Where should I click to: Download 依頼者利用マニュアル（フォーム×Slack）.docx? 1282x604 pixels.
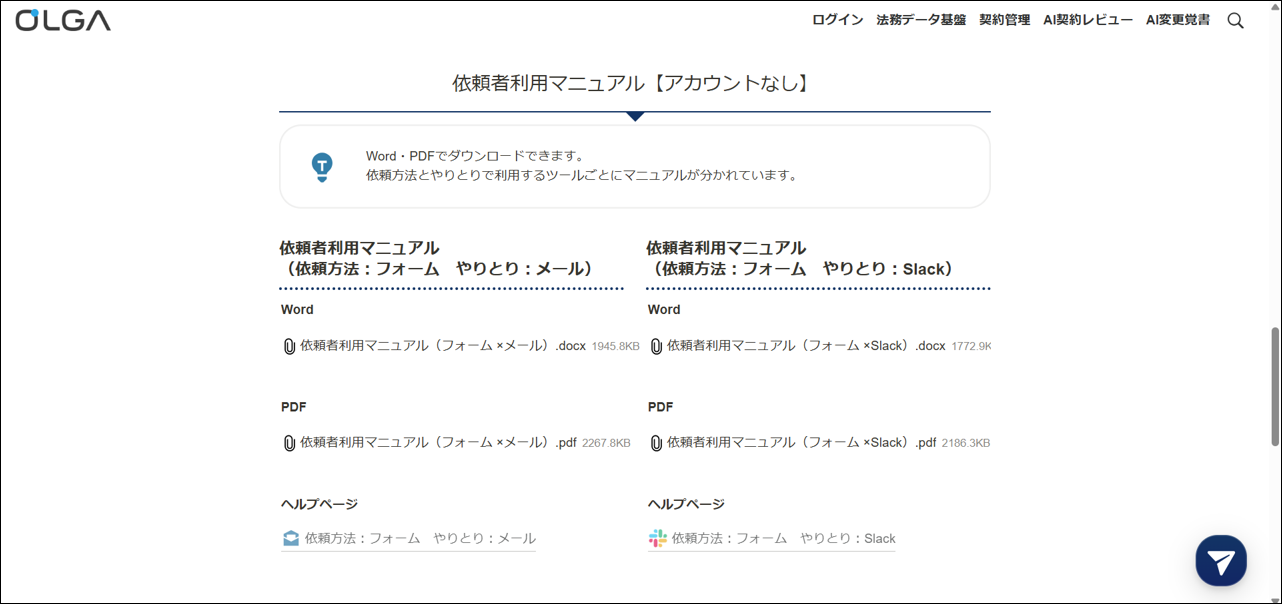click(x=806, y=346)
